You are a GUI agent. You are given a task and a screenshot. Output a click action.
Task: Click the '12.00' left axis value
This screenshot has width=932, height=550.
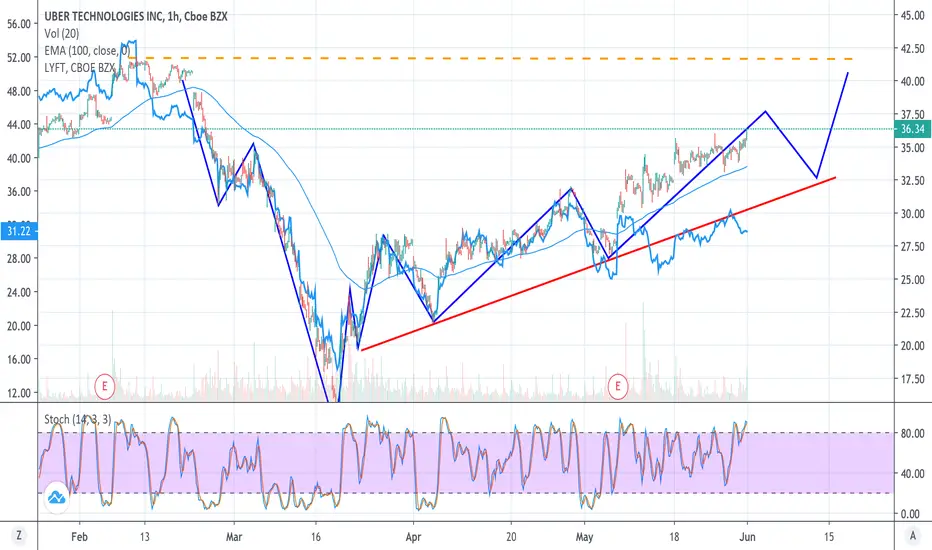click(18, 393)
